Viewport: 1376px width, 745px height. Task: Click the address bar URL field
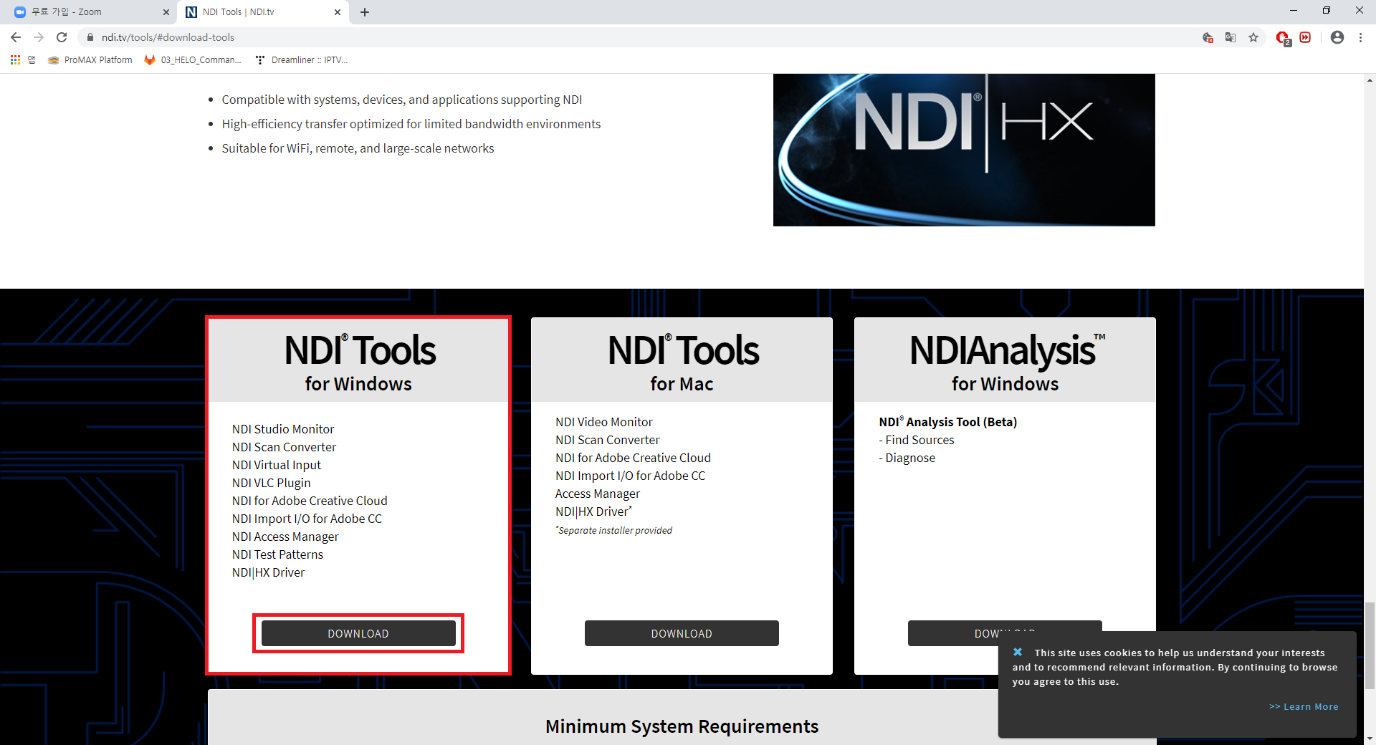click(600, 37)
